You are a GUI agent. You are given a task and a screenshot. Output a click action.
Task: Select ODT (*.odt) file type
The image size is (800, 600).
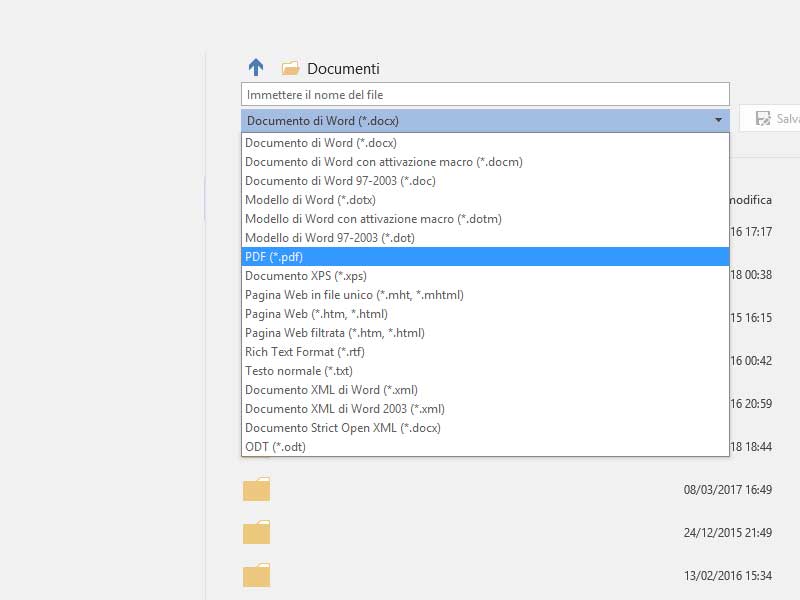click(x=275, y=447)
